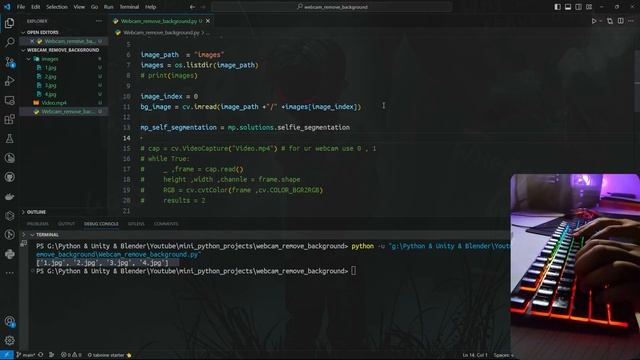The height and width of the screenshot is (360, 640).
Task: Open the Selection menu
Action: click(57, 7)
